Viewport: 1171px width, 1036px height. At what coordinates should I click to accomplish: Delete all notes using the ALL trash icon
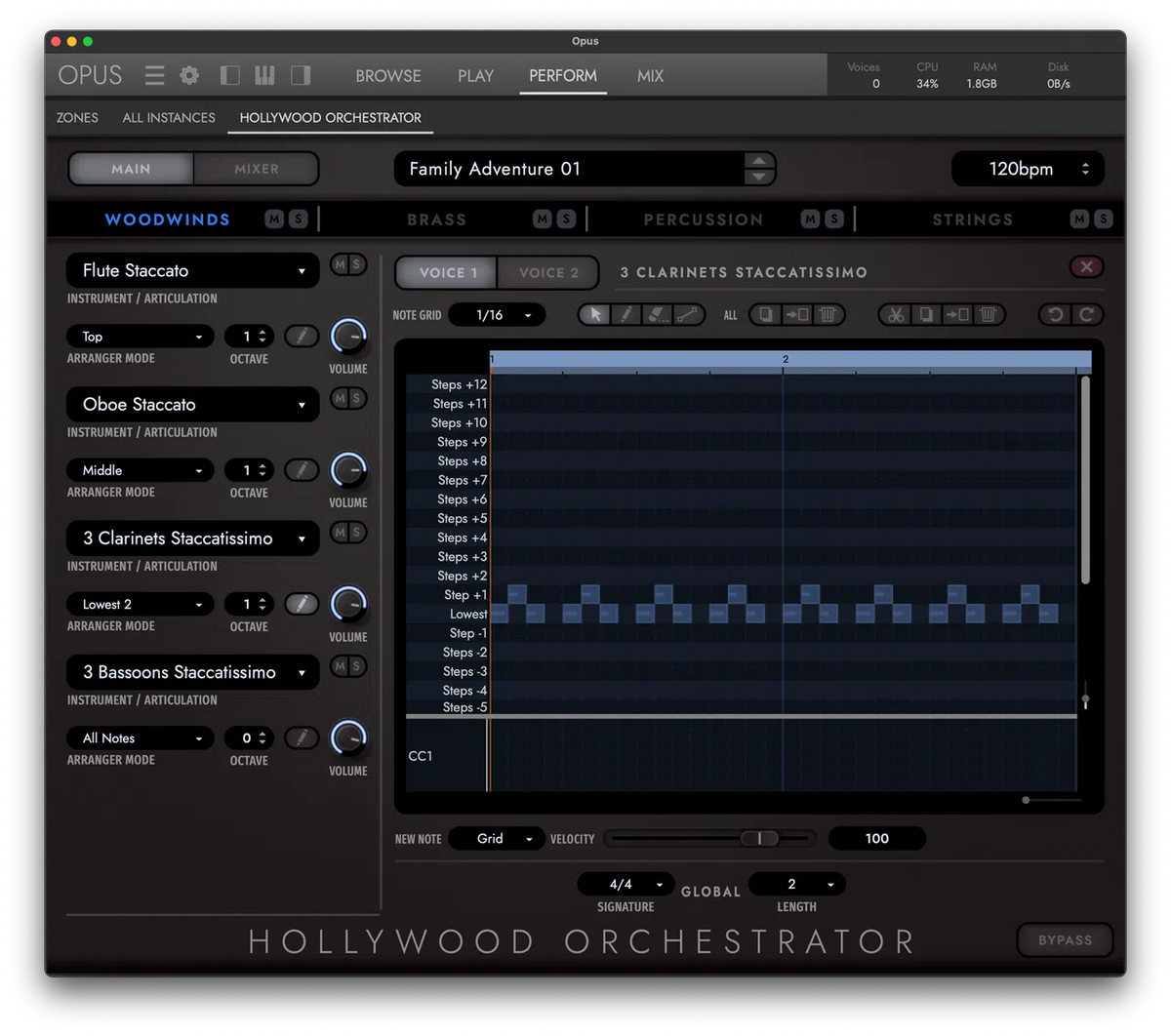tap(828, 314)
